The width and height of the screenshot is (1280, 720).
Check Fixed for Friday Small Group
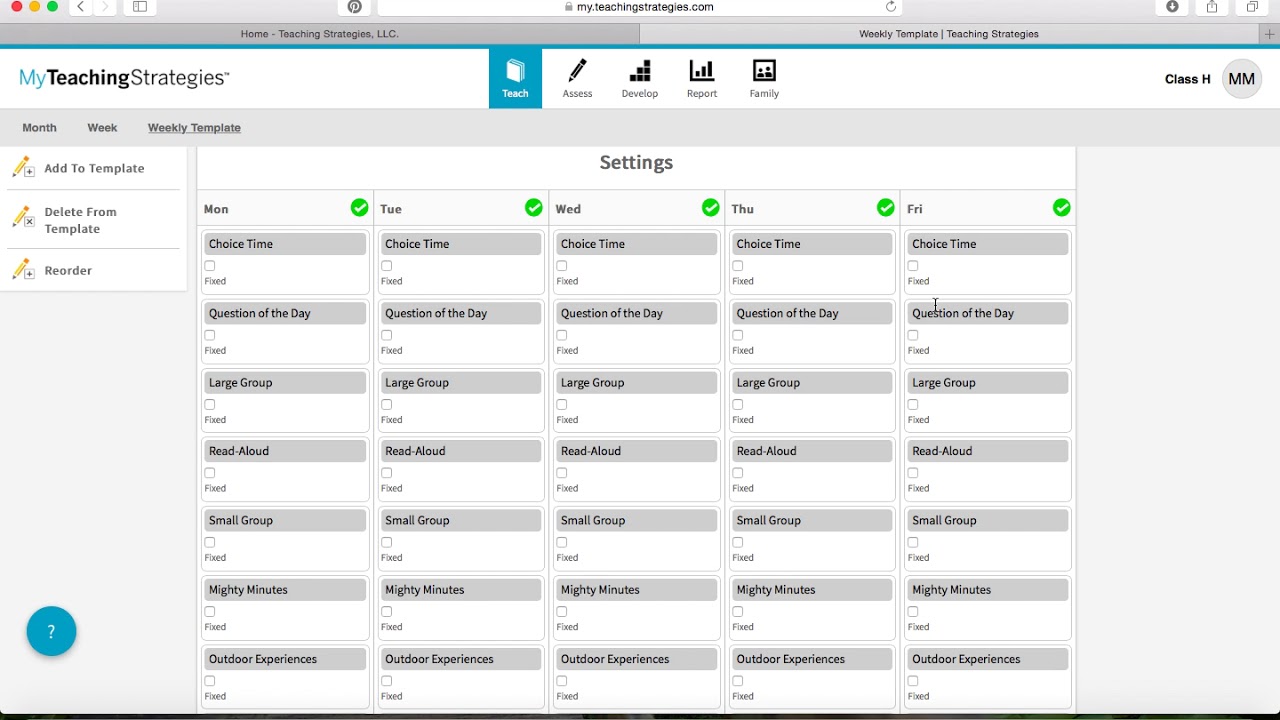click(x=913, y=542)
